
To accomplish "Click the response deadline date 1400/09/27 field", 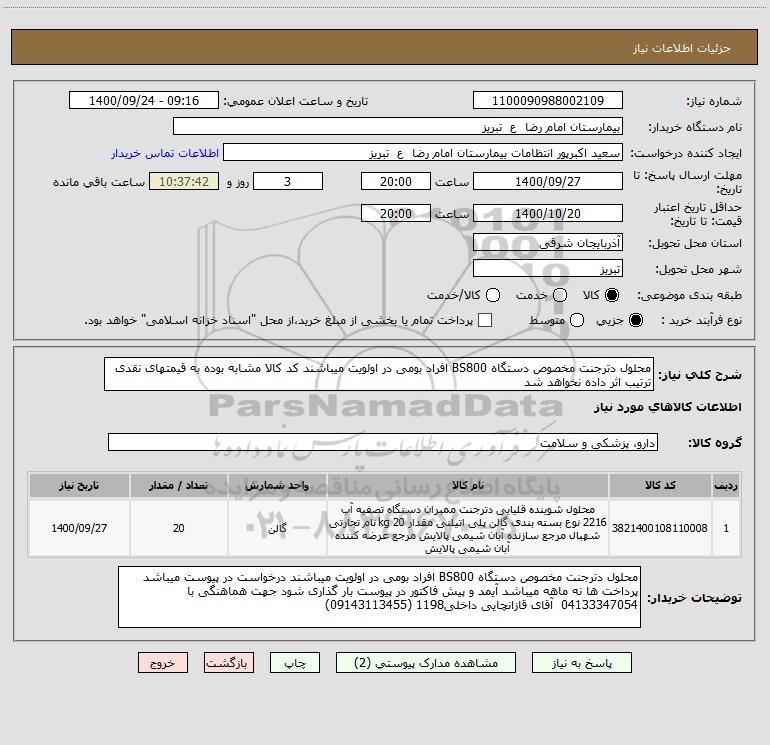I will point(548,181).
